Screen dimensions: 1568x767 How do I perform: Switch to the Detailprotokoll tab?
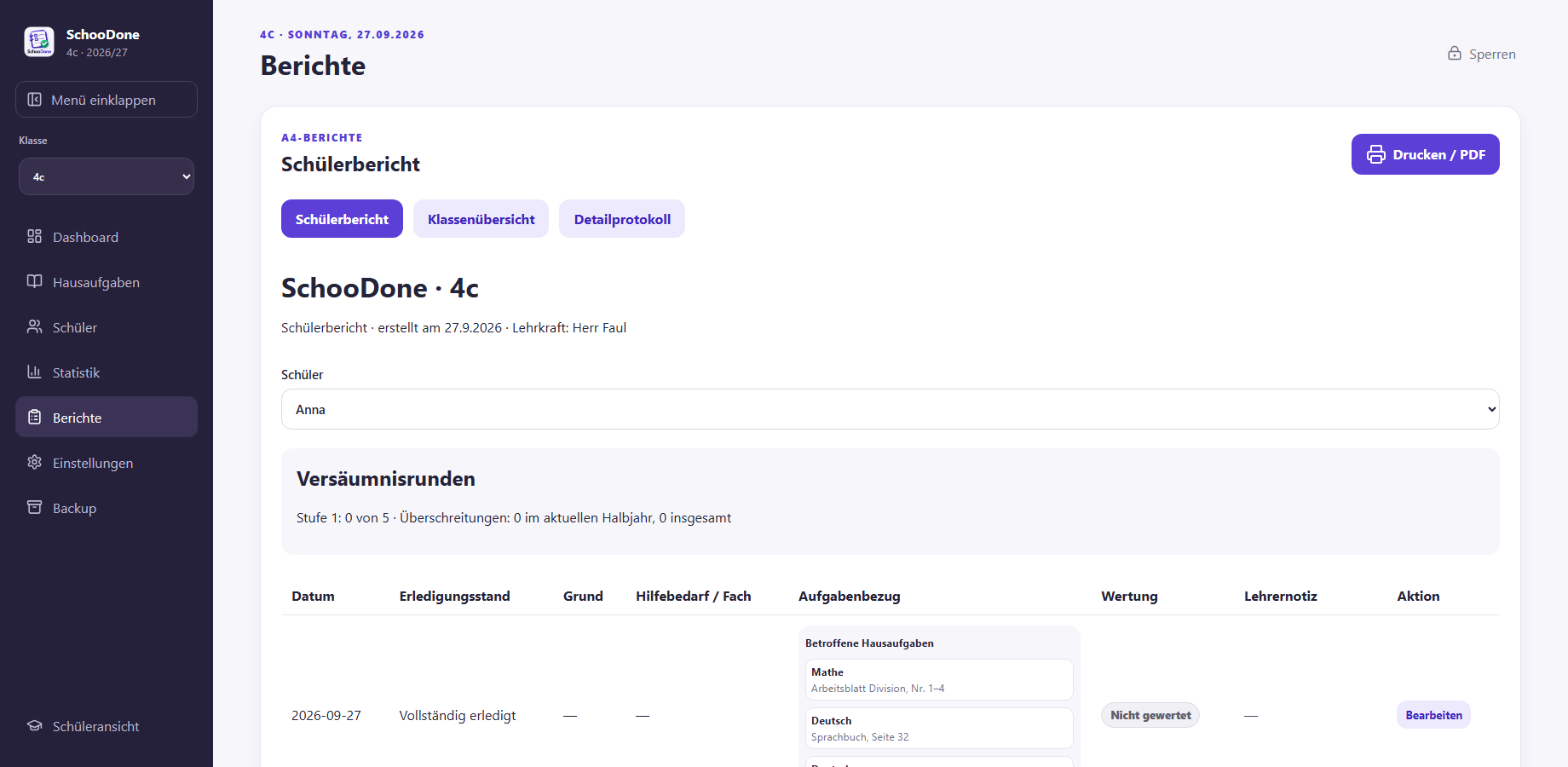(x=622, y=219)
